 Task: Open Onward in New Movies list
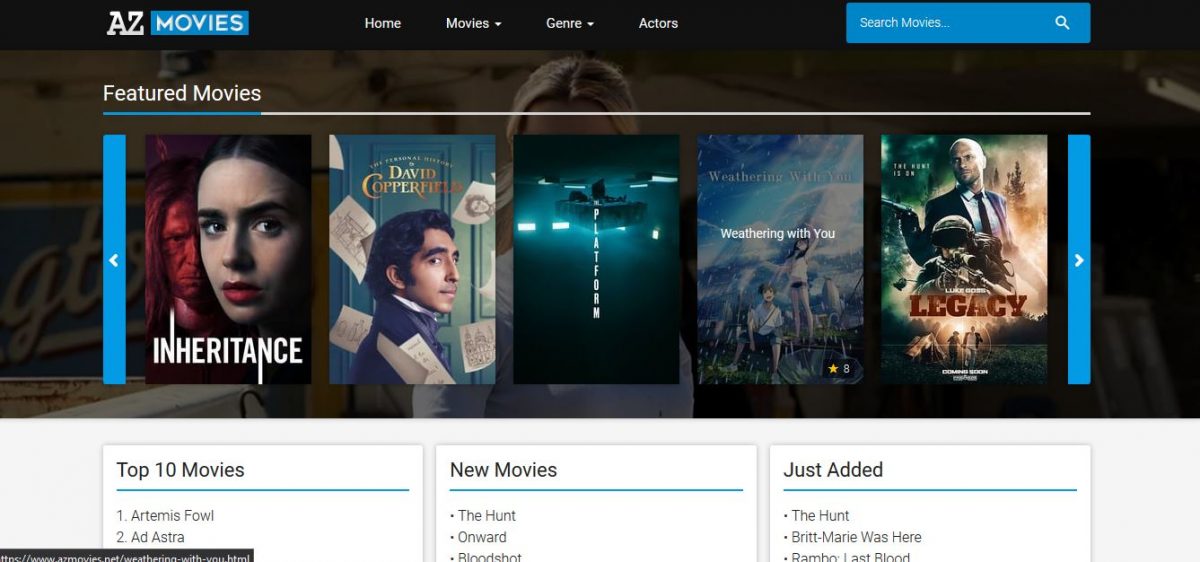(x=482, y=538)
